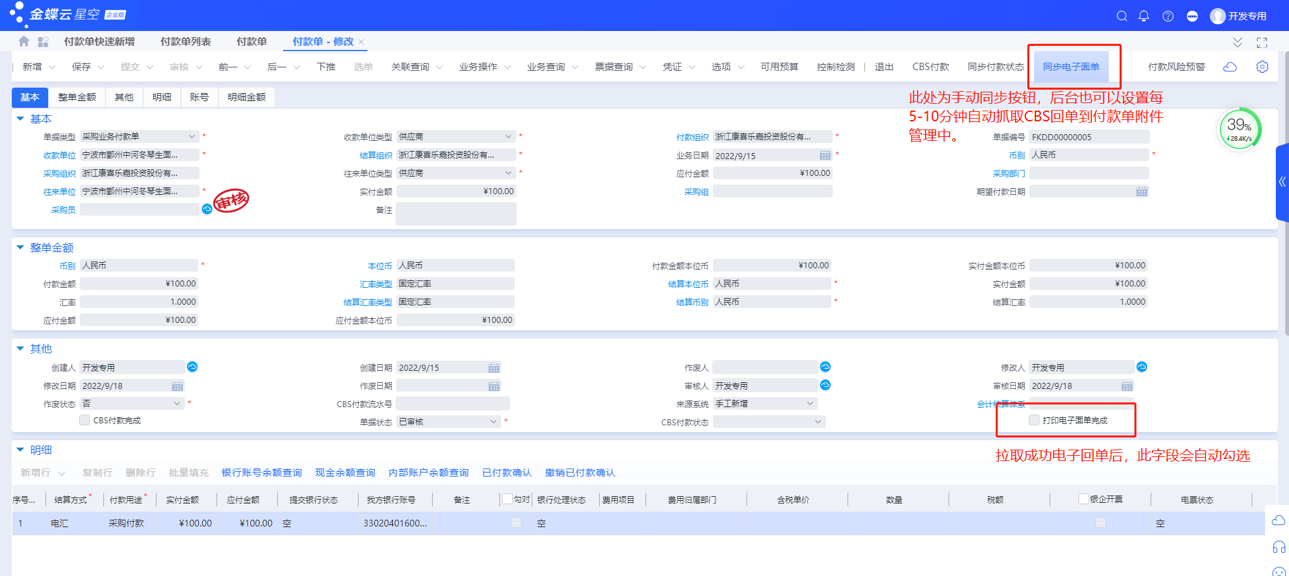
Task: Click the settings gear icon on the toolbar
Action: tap(1262, 67)
